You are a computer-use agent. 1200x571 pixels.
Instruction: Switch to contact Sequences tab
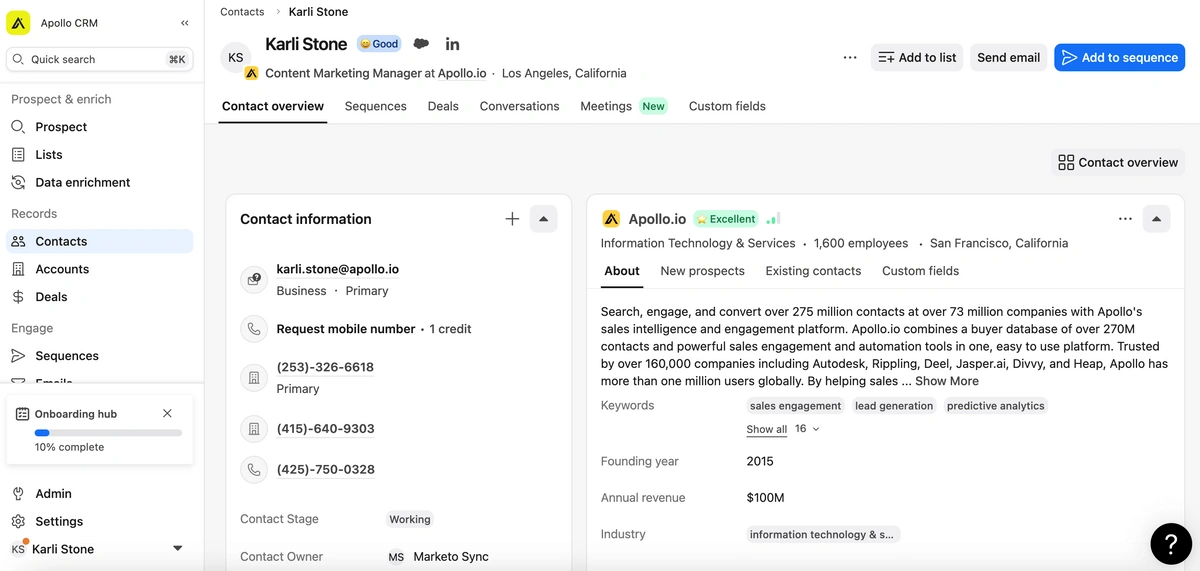click(376, 106)
